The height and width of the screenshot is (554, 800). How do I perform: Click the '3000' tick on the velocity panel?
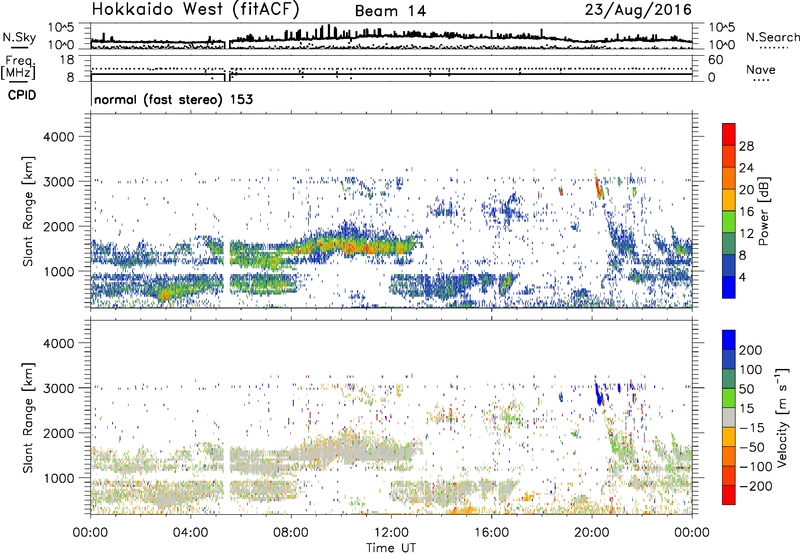click(59, 388)
